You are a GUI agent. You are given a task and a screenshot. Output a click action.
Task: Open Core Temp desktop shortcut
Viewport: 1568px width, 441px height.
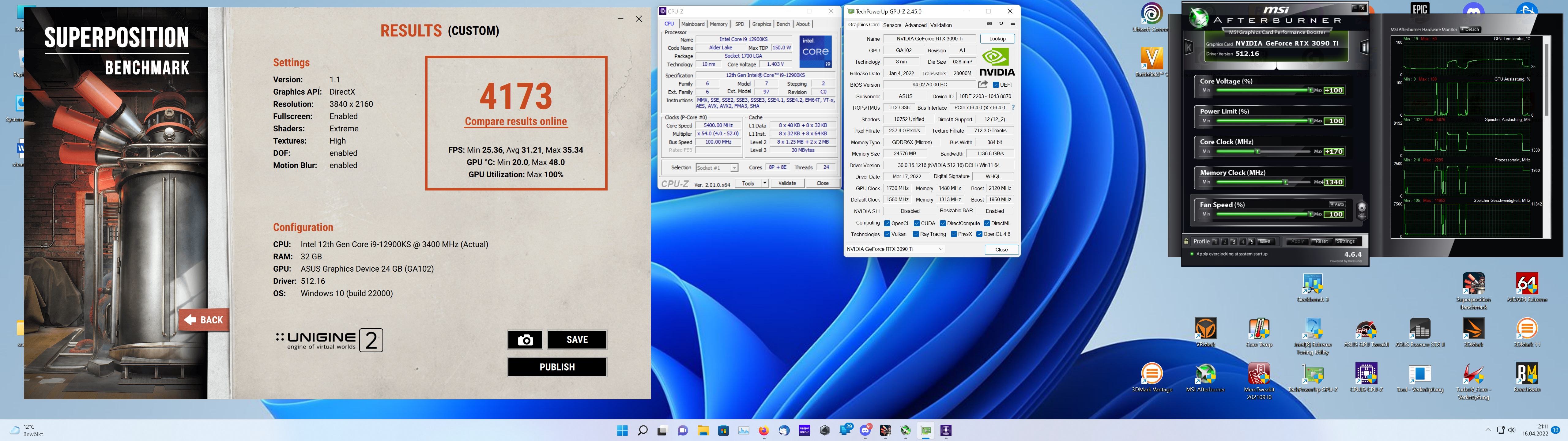1259,333
